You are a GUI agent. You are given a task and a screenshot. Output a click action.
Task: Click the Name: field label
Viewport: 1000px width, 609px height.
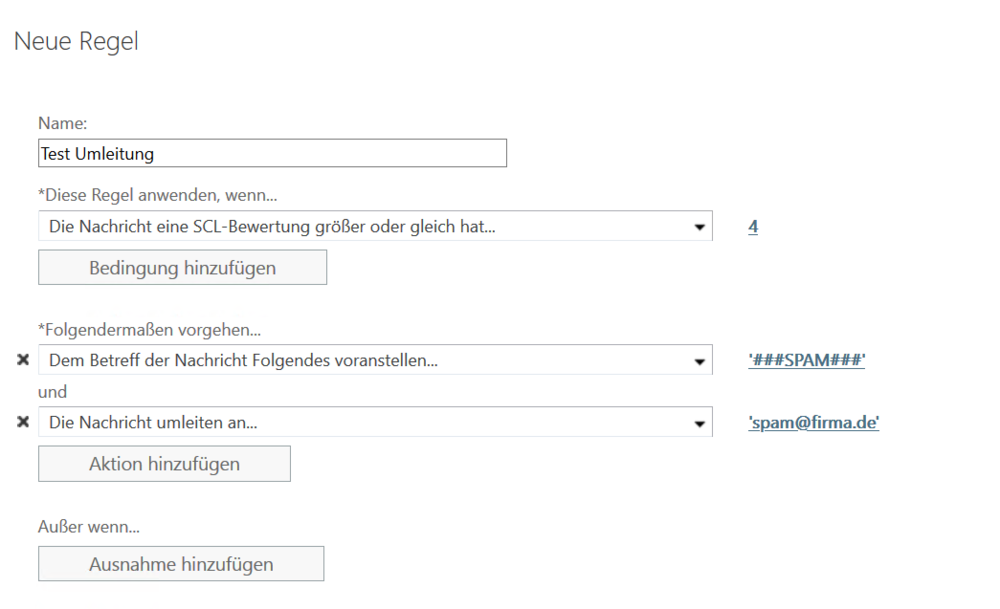(63, 123)
